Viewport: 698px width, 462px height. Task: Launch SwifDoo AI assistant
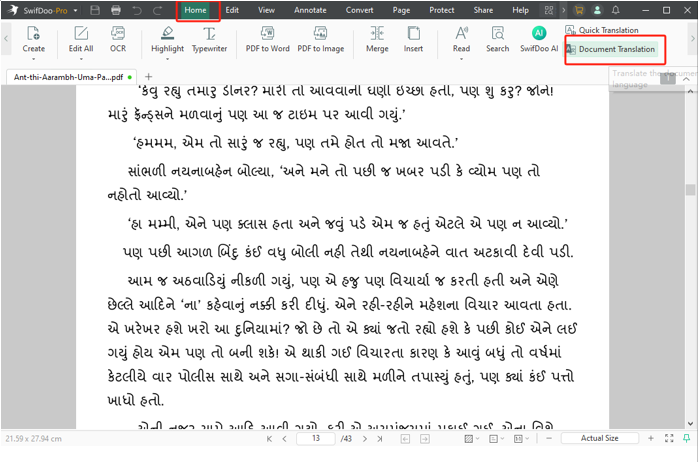[x=539, y=39]
